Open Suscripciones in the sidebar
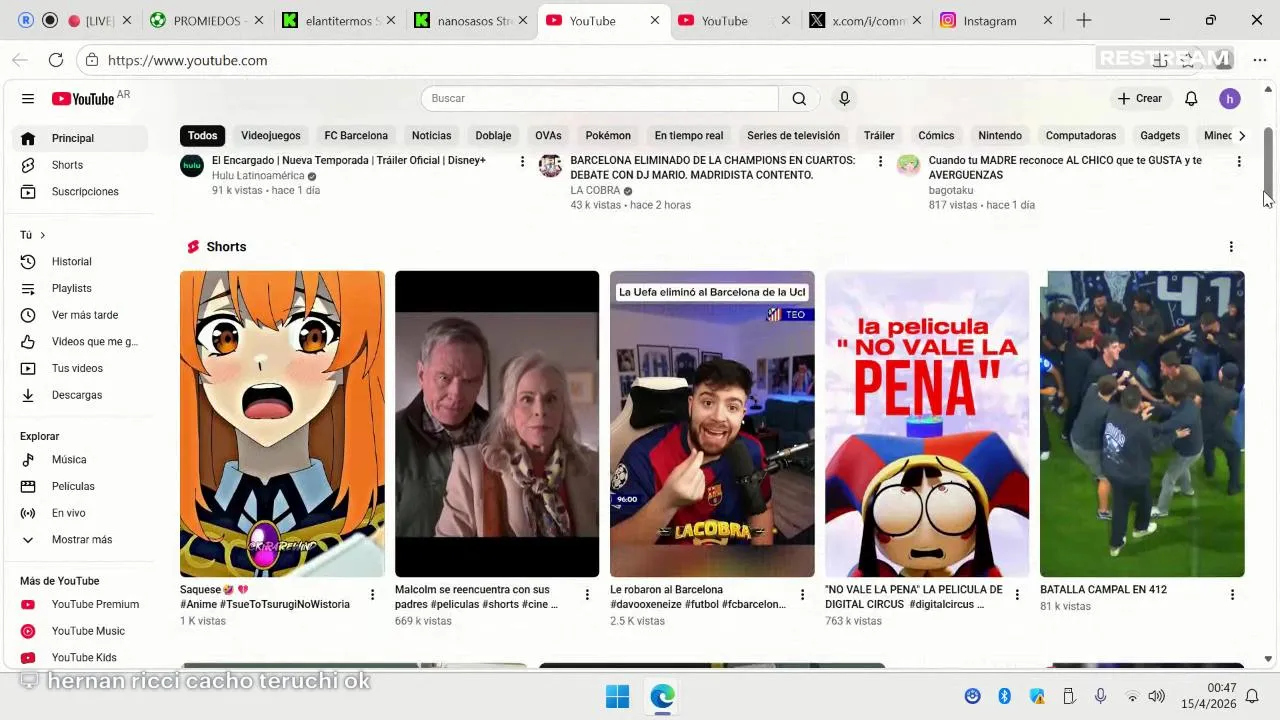Screen dimensions: 1280x720 pos(80,191)
